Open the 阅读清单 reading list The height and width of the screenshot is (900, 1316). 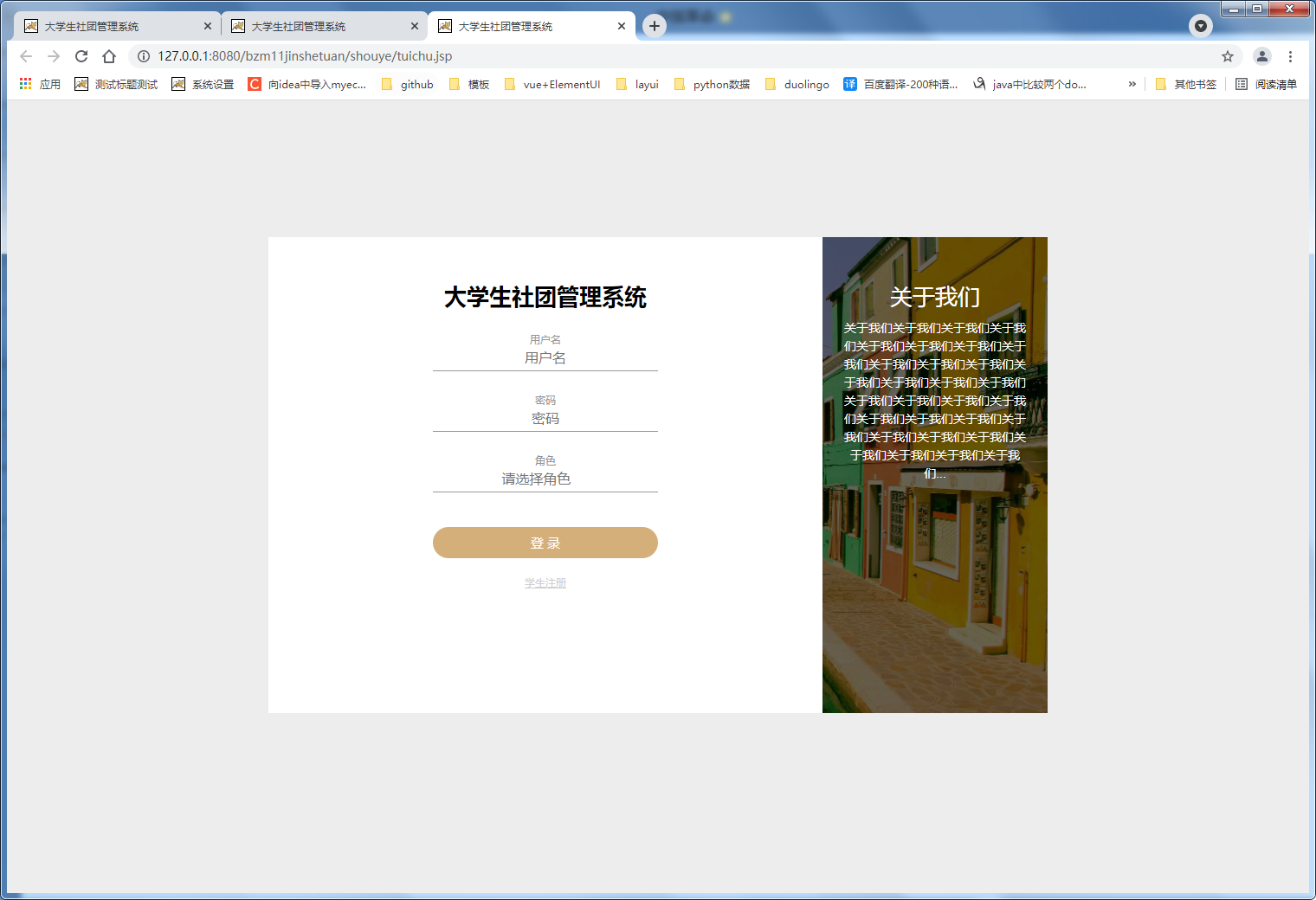click(x=1266, y=84)
